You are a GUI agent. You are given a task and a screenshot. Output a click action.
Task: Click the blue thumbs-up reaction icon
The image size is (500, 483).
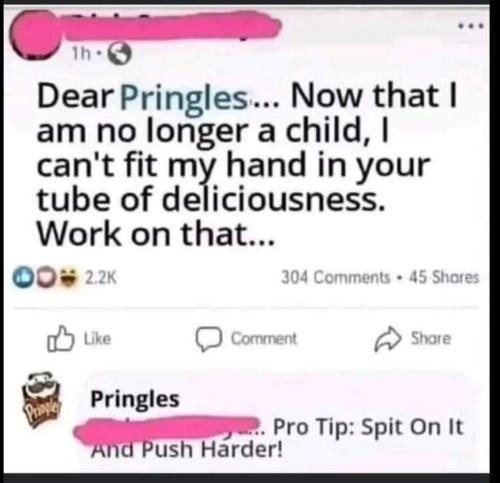pos(21,276)
